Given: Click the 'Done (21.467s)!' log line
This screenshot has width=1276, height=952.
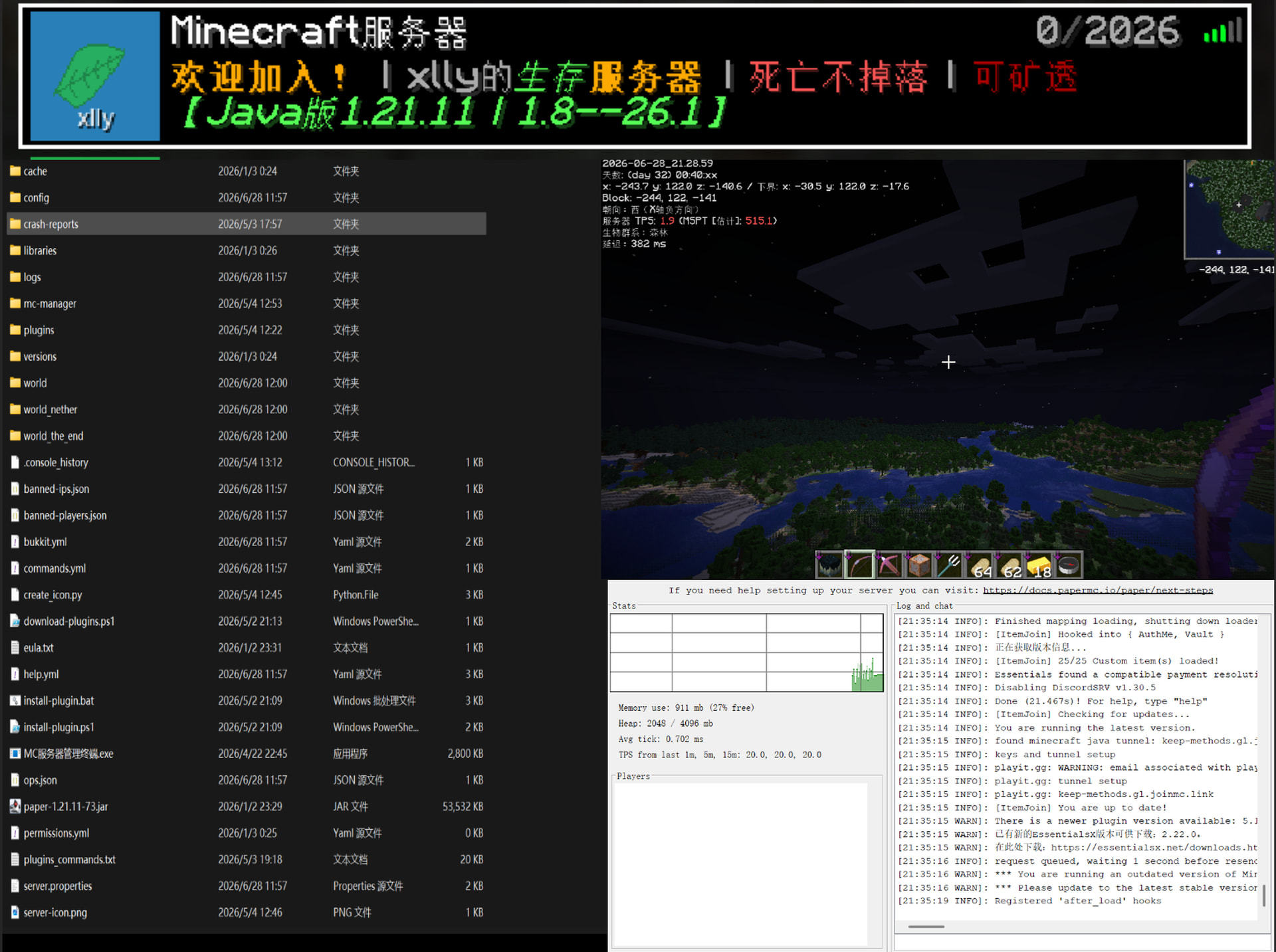Looking at the screenshot, I should click(x=1053, y=701).
